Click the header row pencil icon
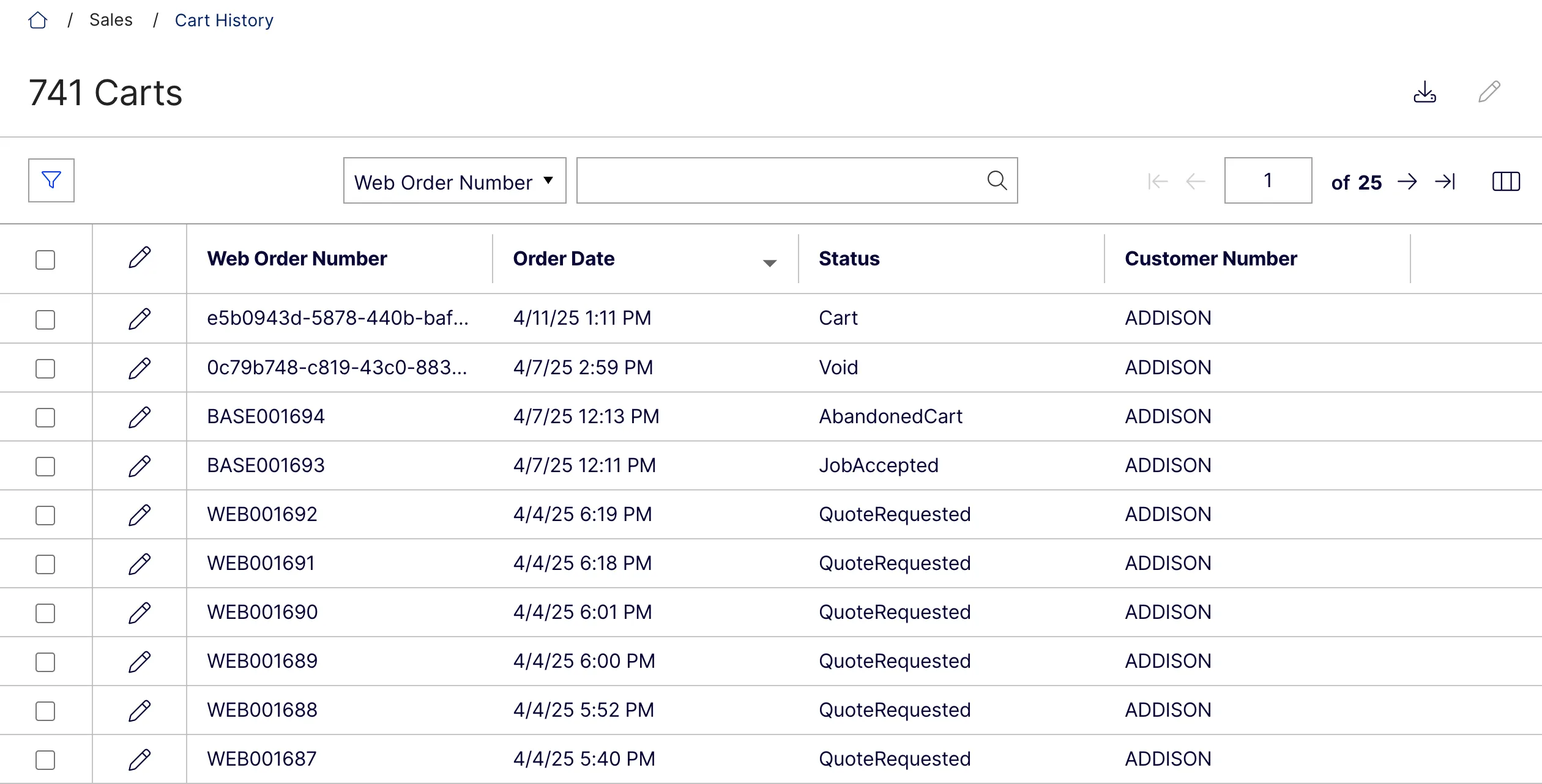 [140, 258]
